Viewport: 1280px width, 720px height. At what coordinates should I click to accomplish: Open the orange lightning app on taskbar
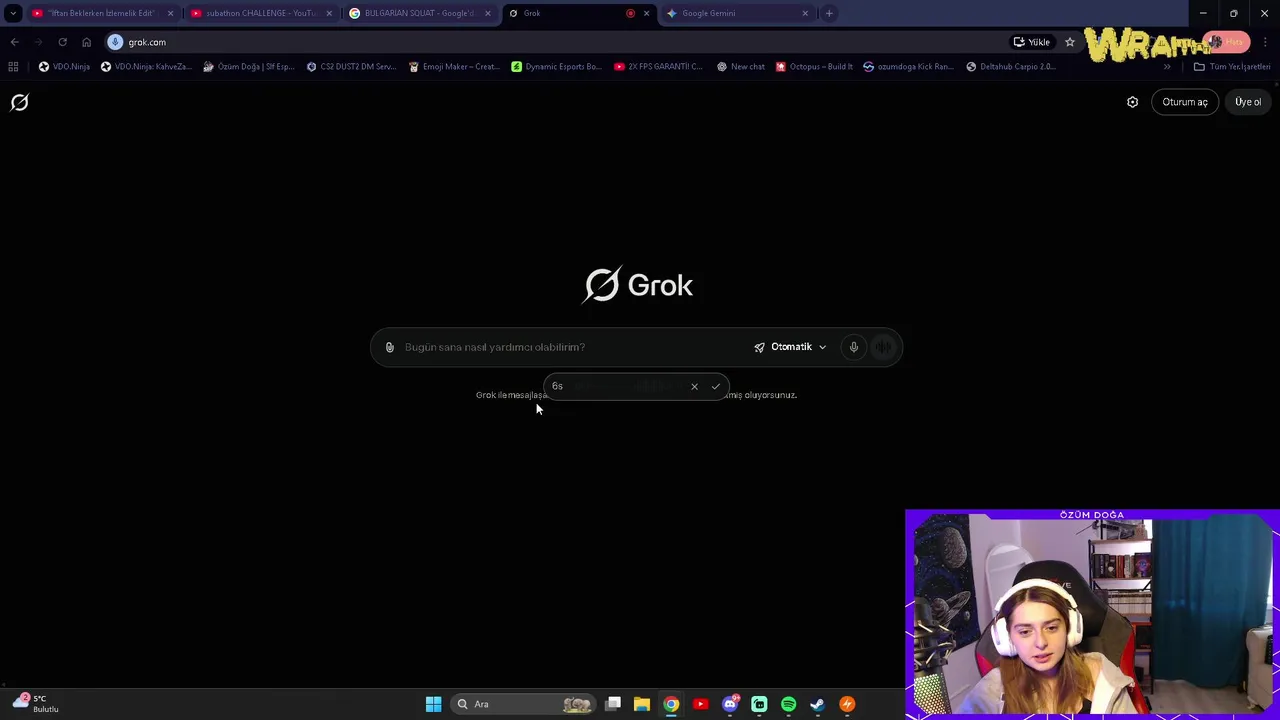point(847,704)
